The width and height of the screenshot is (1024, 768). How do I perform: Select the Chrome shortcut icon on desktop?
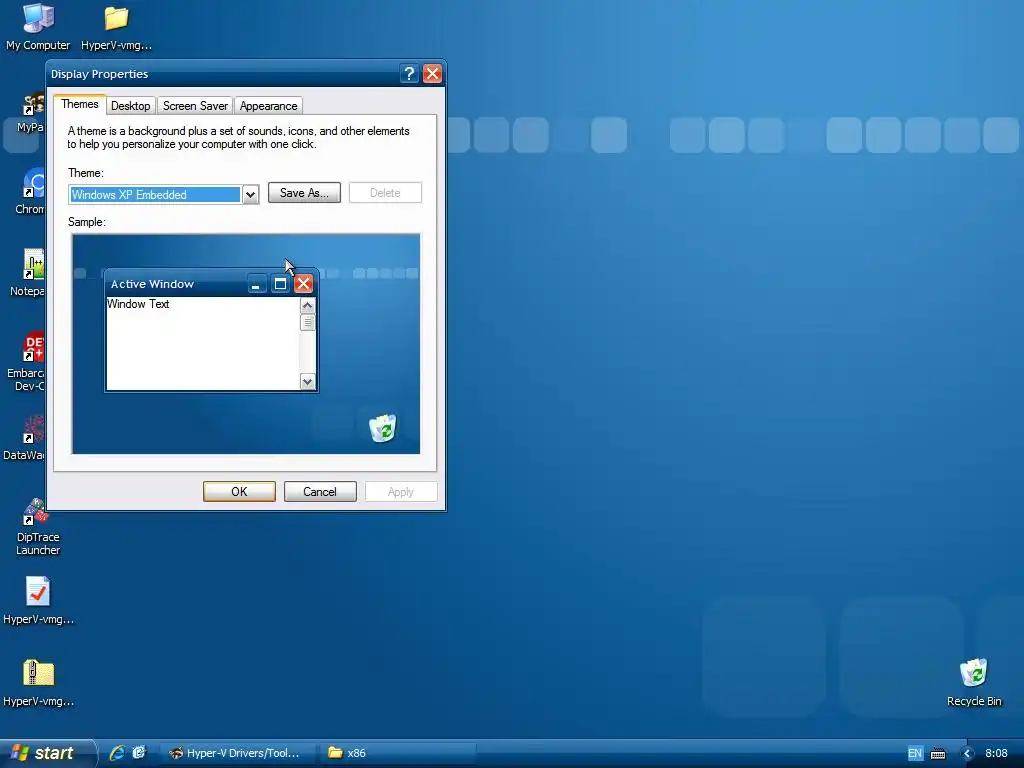pyautogui.click(x=33, y=191)
